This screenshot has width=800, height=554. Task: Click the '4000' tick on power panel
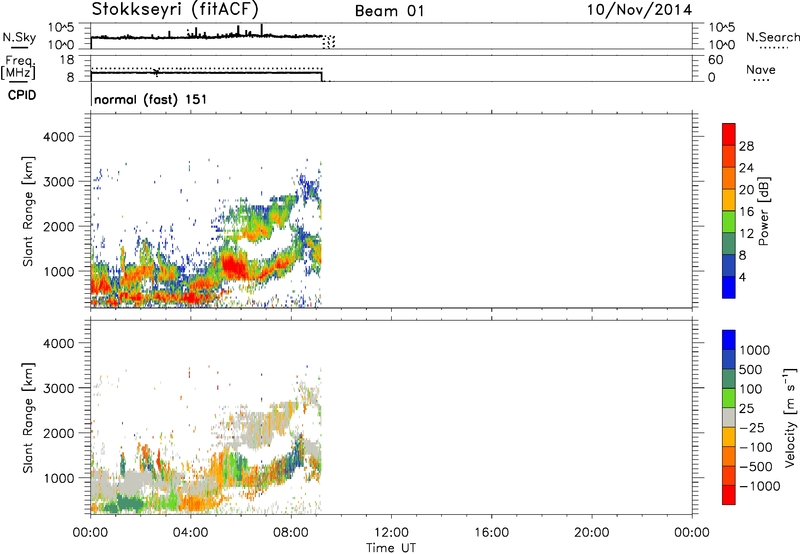click(59, 137)
